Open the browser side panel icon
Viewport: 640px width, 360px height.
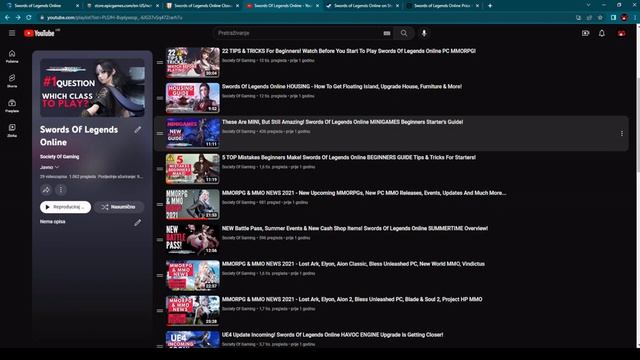click(x=613, y=18)
